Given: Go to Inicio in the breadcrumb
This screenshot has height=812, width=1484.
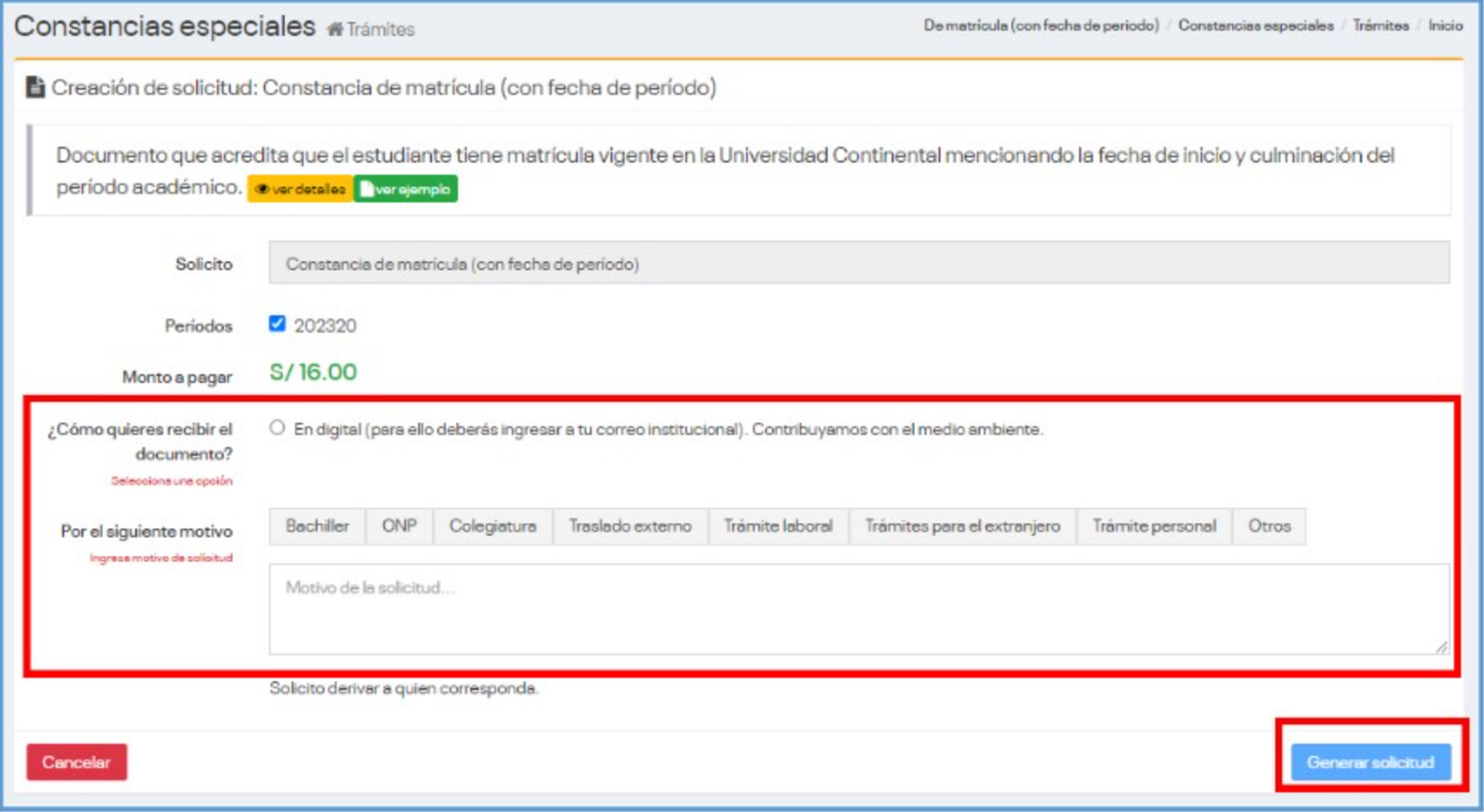Looking at the screenshot, I should [1445, 26].
